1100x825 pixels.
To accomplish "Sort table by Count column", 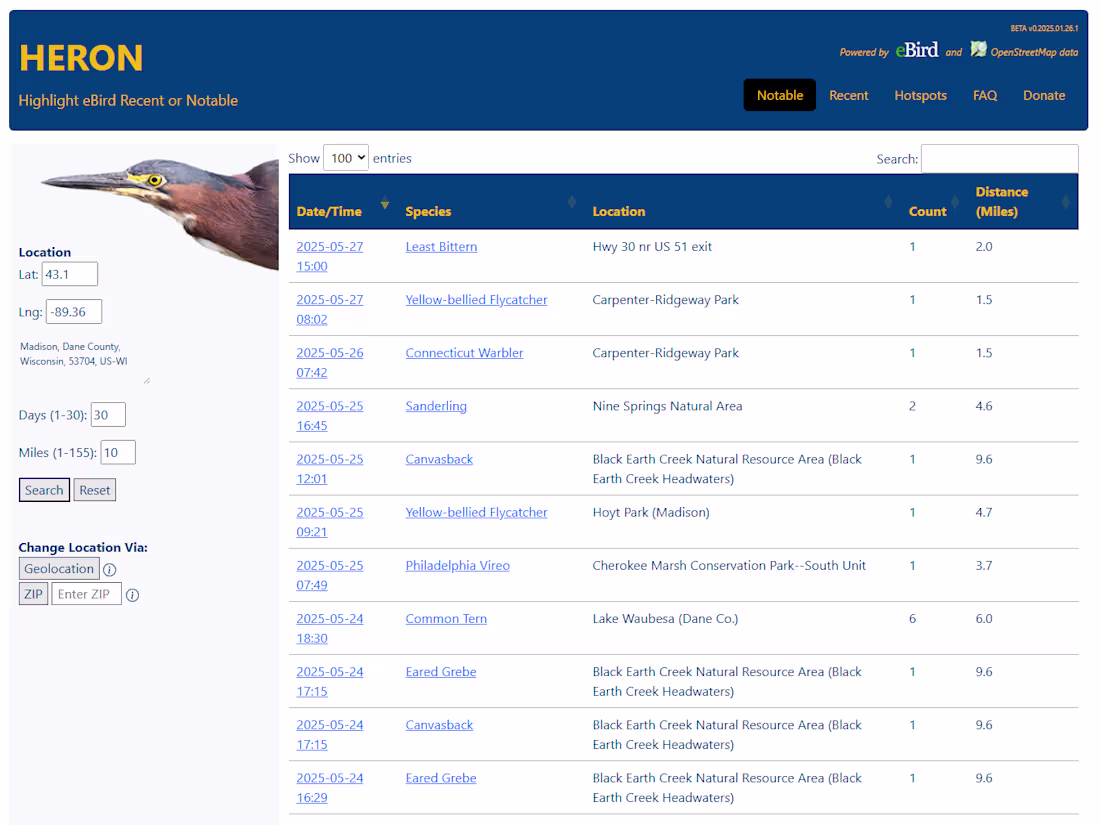I will [x=934, y=202].
